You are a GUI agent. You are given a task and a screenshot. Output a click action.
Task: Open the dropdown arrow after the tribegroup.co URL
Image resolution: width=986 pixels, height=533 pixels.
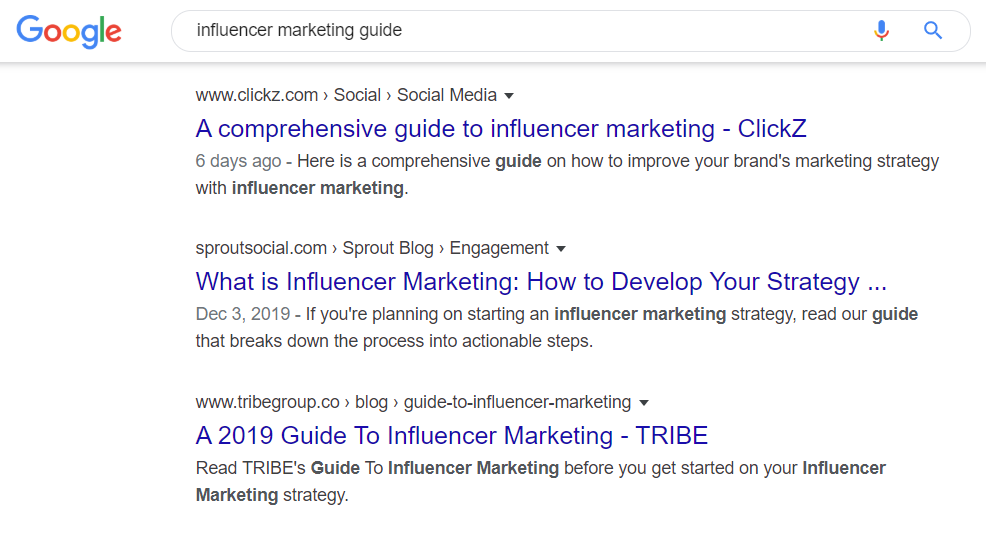coord(644,403)
